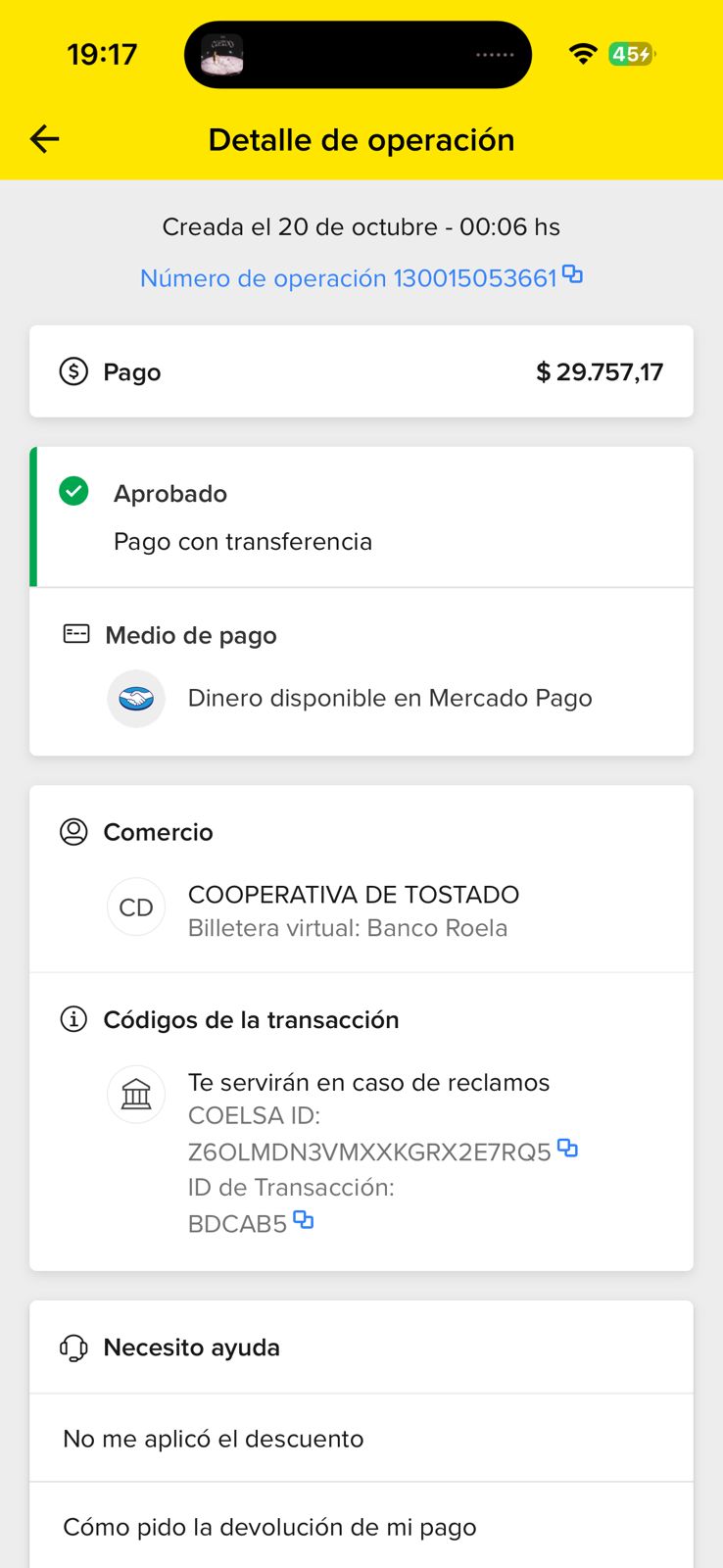
Task: Open the Dynamic Island media thumbnail
Action: (222, 55)
